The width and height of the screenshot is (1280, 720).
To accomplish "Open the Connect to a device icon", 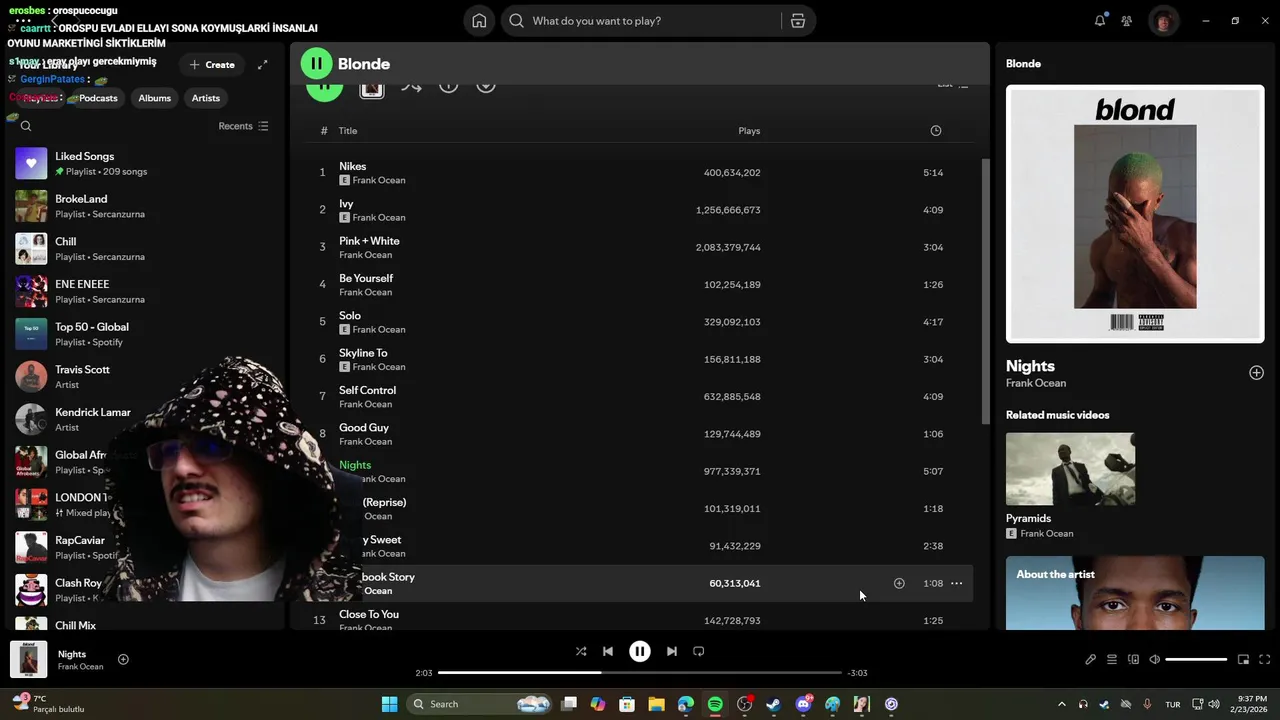I will [x=1133, y=660].
